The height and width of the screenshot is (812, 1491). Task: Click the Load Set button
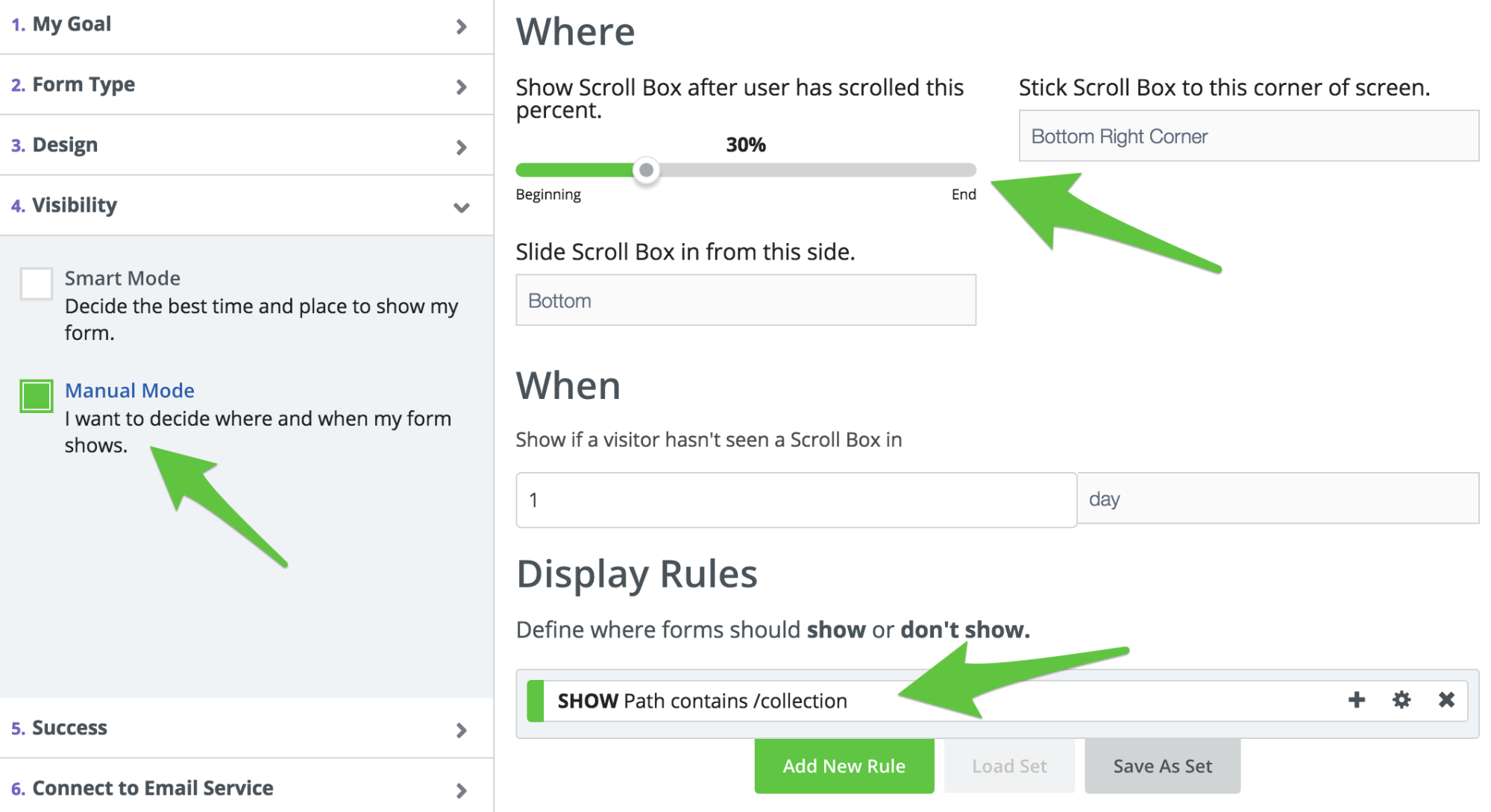[x=1009, y=766]
